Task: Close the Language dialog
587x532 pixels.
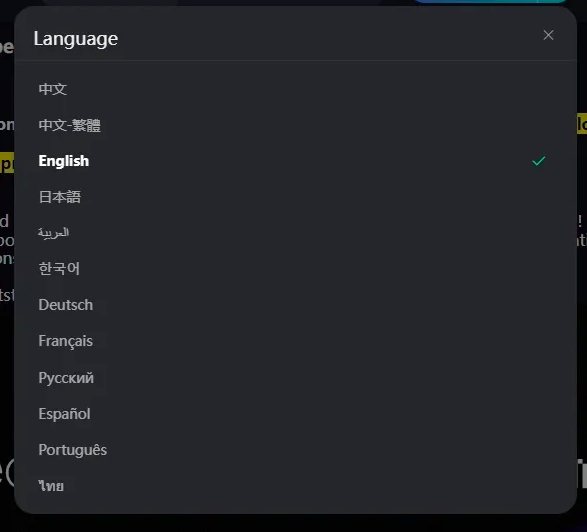Action: click(548, 35)
